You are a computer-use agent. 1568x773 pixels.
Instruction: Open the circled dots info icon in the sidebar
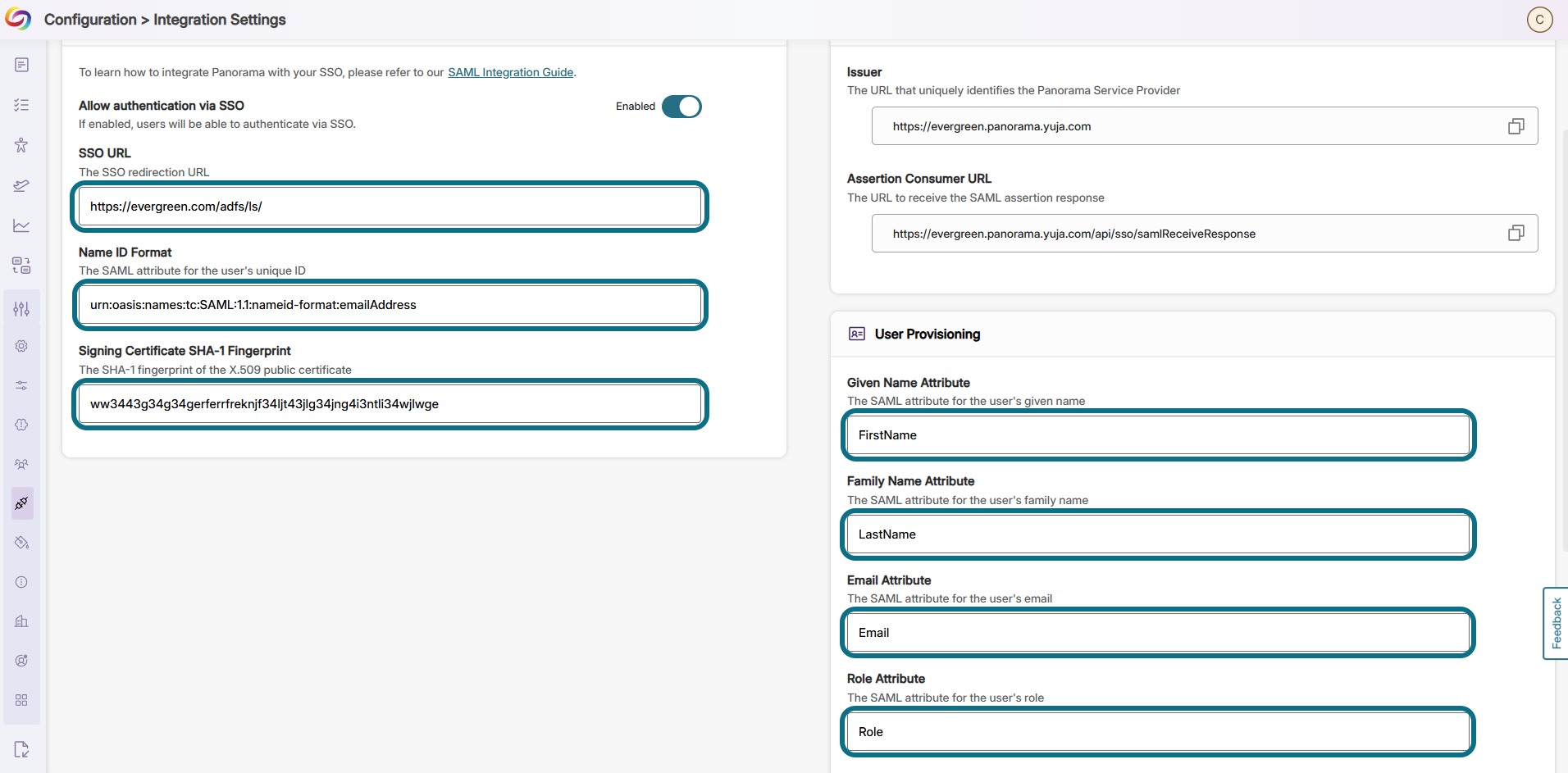[21, 582]
